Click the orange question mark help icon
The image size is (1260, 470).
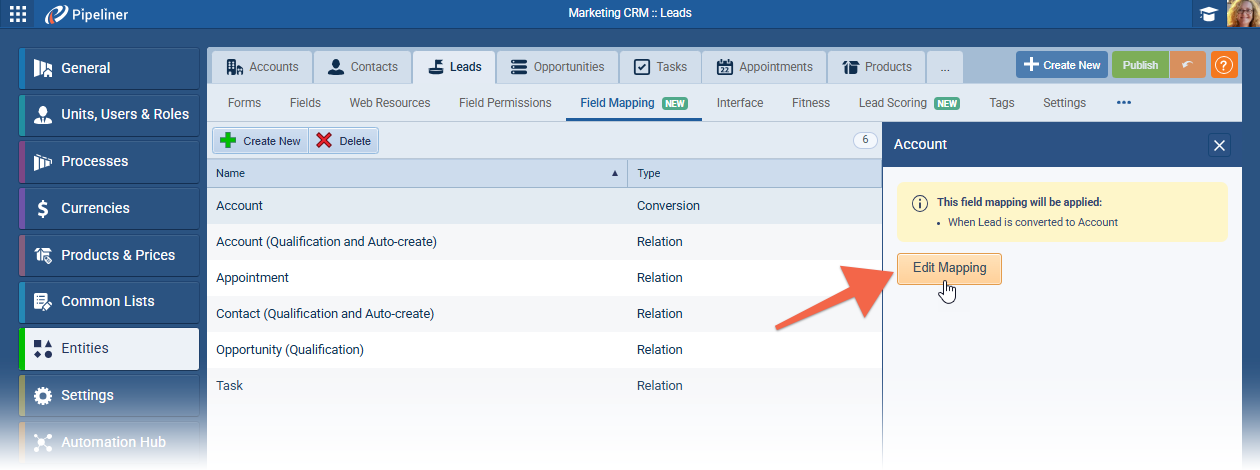[1224, 65]
